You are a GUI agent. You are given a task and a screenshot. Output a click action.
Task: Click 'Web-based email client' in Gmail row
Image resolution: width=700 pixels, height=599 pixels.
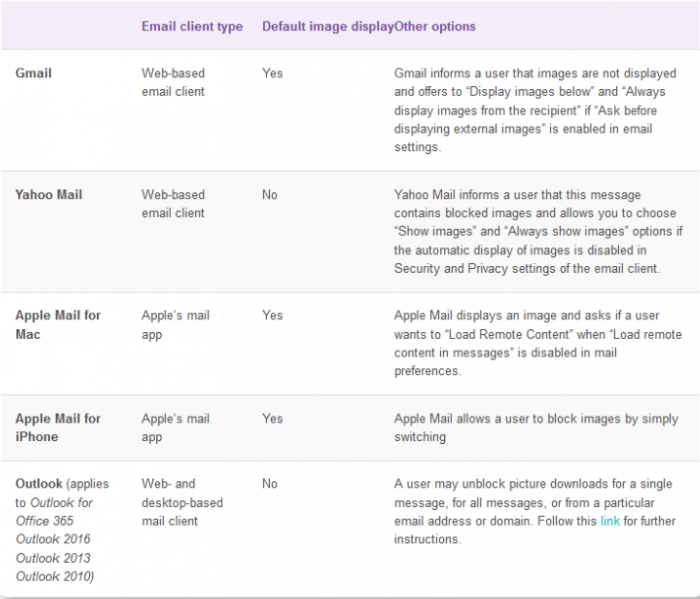173,82
